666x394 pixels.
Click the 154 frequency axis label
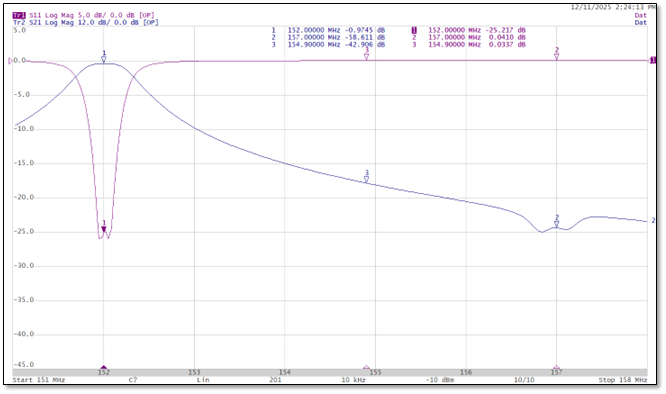[x=285, y=372]
